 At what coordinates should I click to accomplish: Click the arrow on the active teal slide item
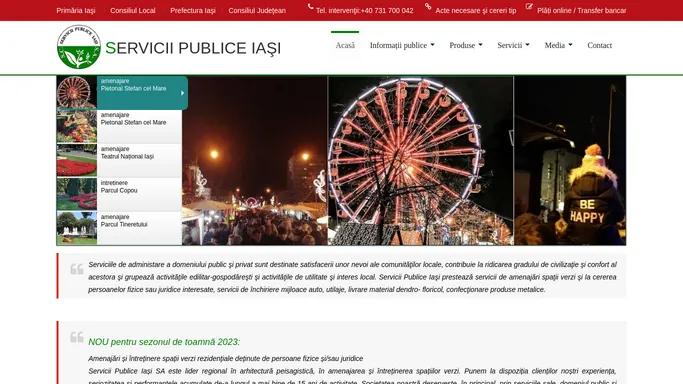[x=183, y=93]
